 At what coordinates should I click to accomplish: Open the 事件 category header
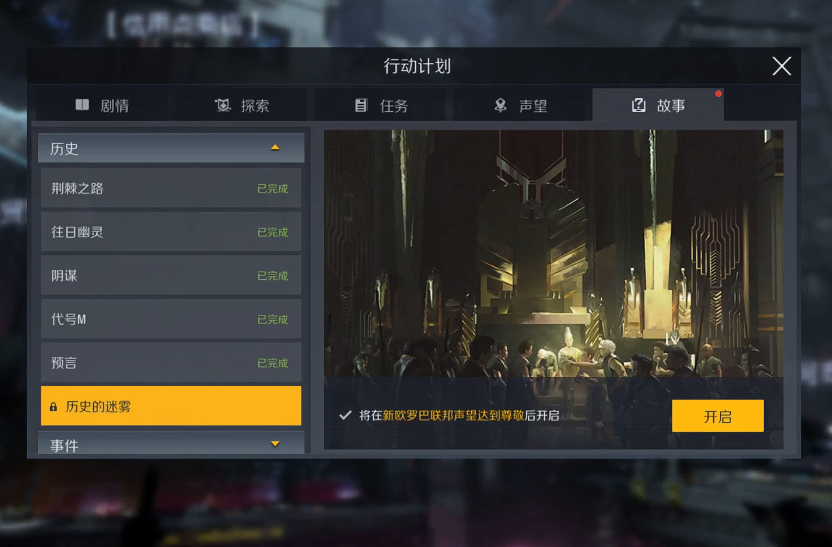click(171, 443)
